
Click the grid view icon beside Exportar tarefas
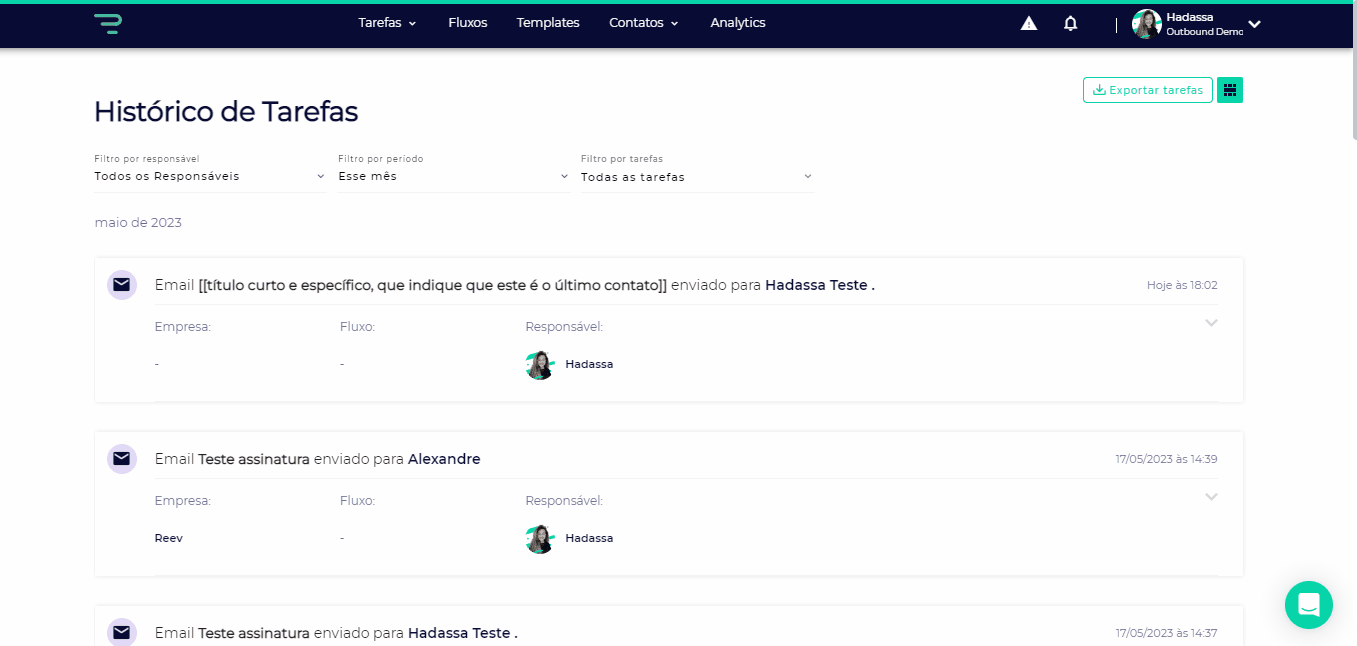click(x=1230, y=90)
